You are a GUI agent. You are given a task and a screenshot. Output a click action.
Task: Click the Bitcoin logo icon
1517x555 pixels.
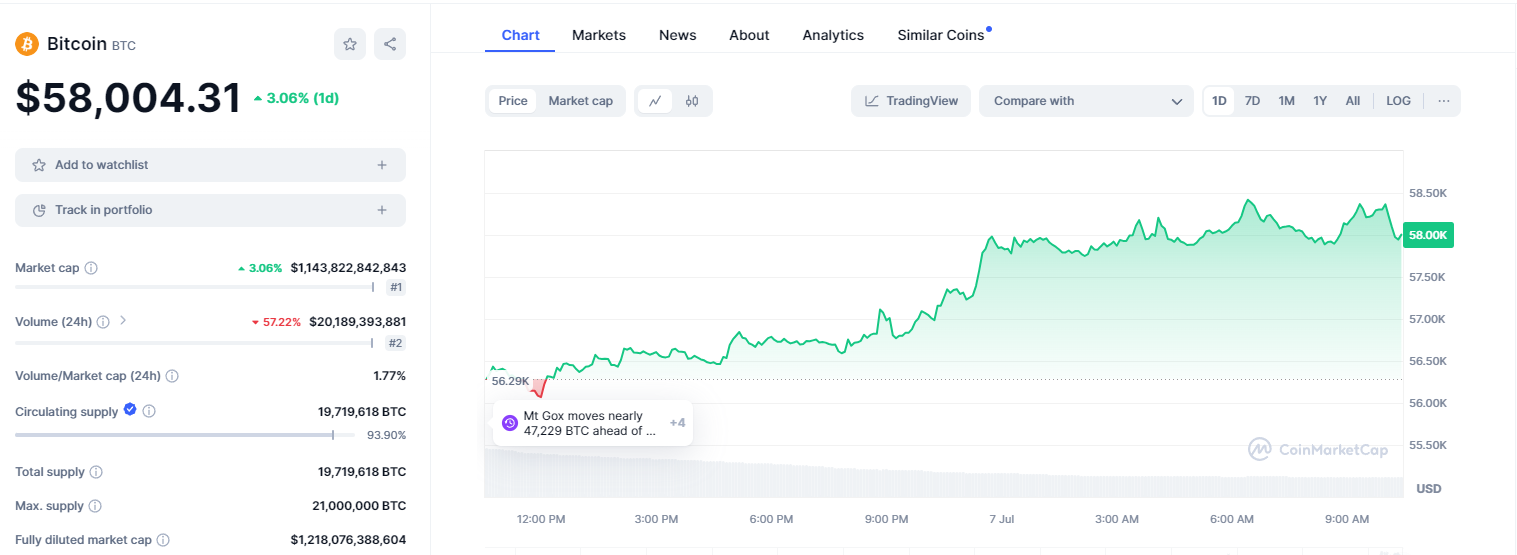pos(27,44)
